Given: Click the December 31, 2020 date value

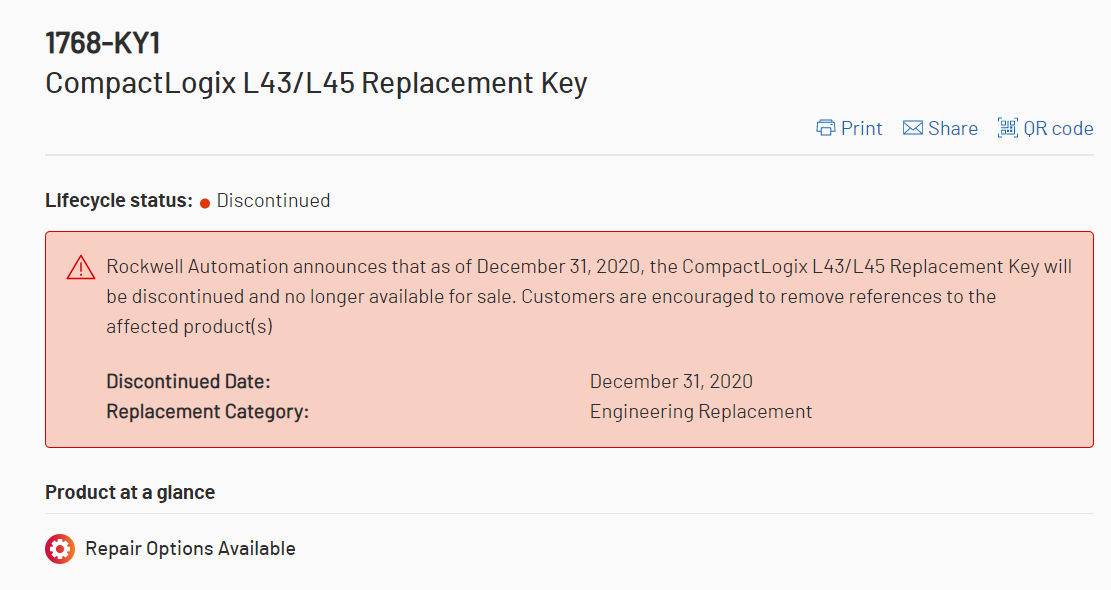Looking at the screenshot, I should pyautogui.click(x=671, y=381).
